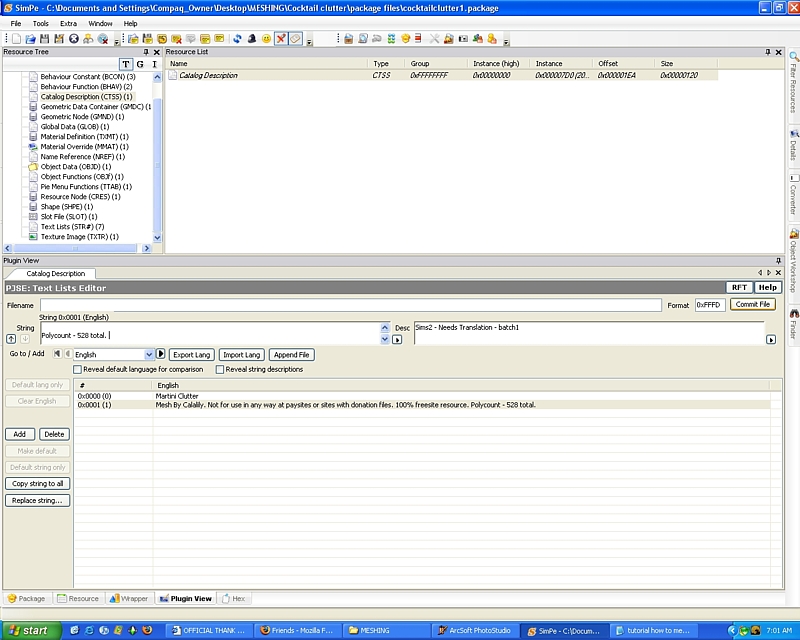Enable Reveal default language for comparison
Viewport: 800px width, 640px height.
coord(78,369)
